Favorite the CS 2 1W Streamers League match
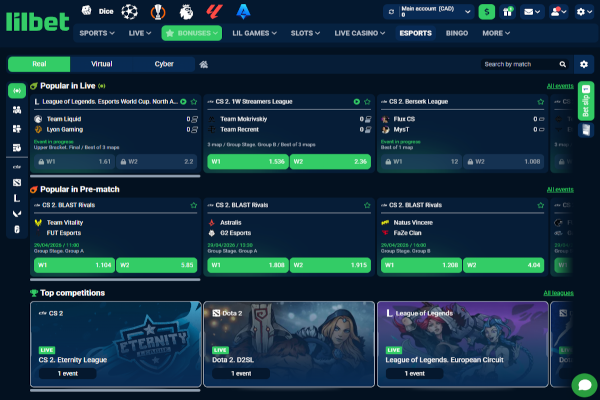Screen dimensions: 600x400 click(x=367, y=102)
